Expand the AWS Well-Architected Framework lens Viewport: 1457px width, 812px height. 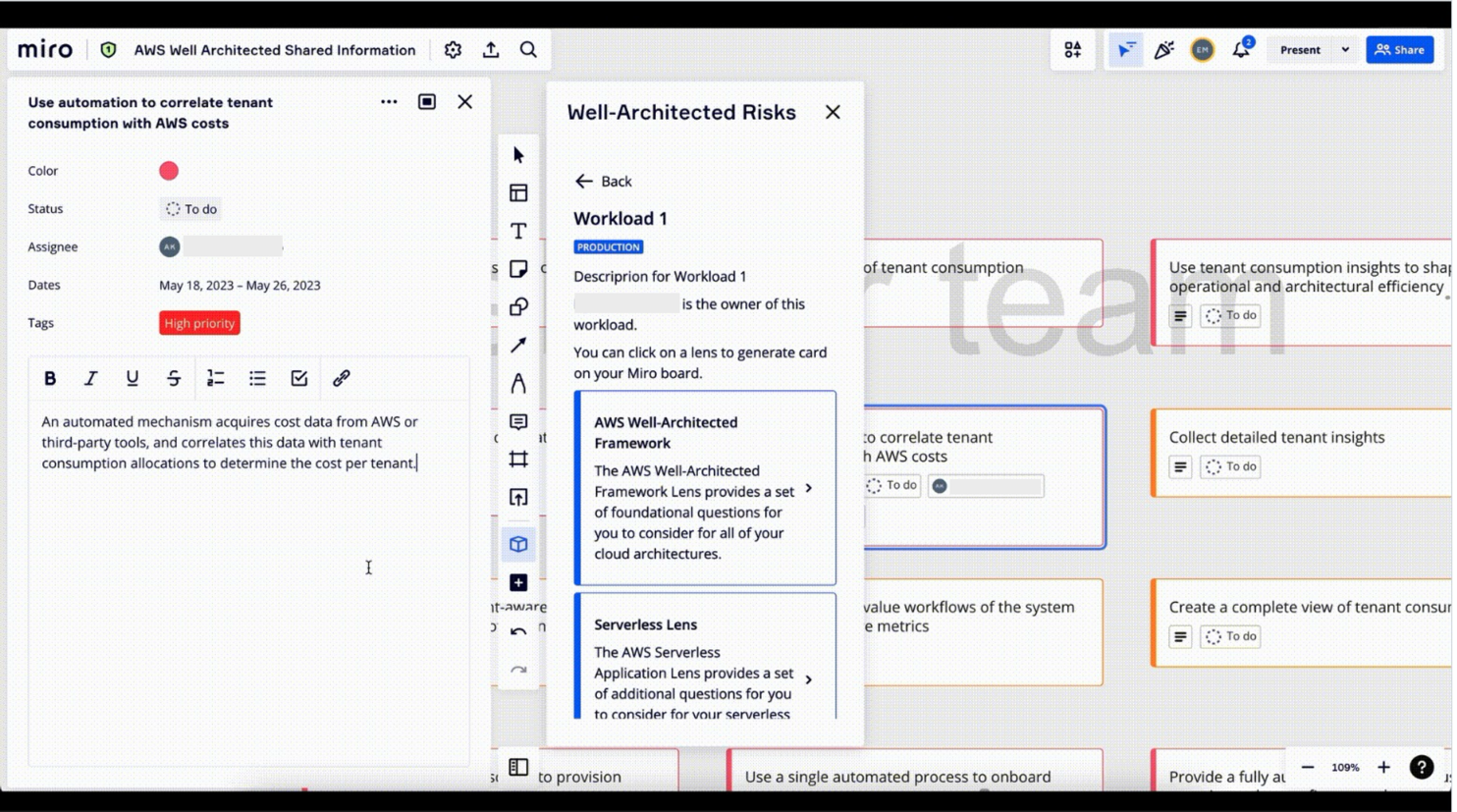click(x=808, y=486)
